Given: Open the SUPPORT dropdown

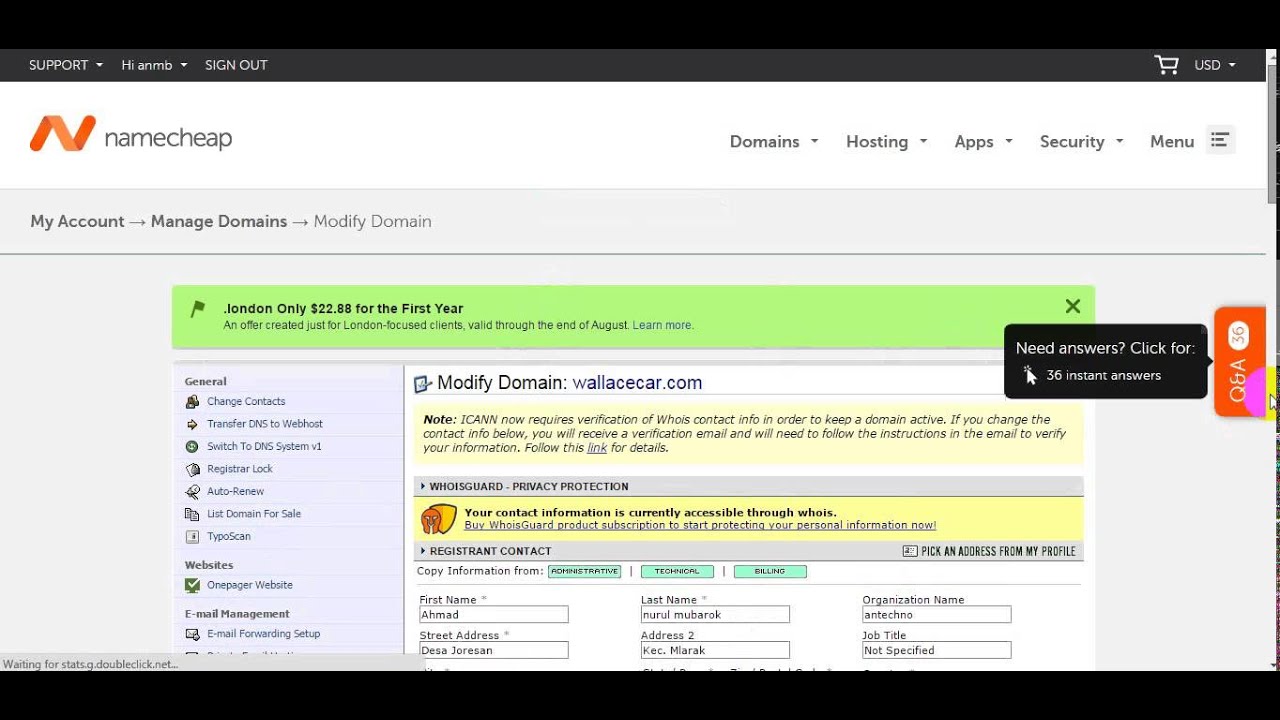Looking at the screenshot, I should [66, 65].
